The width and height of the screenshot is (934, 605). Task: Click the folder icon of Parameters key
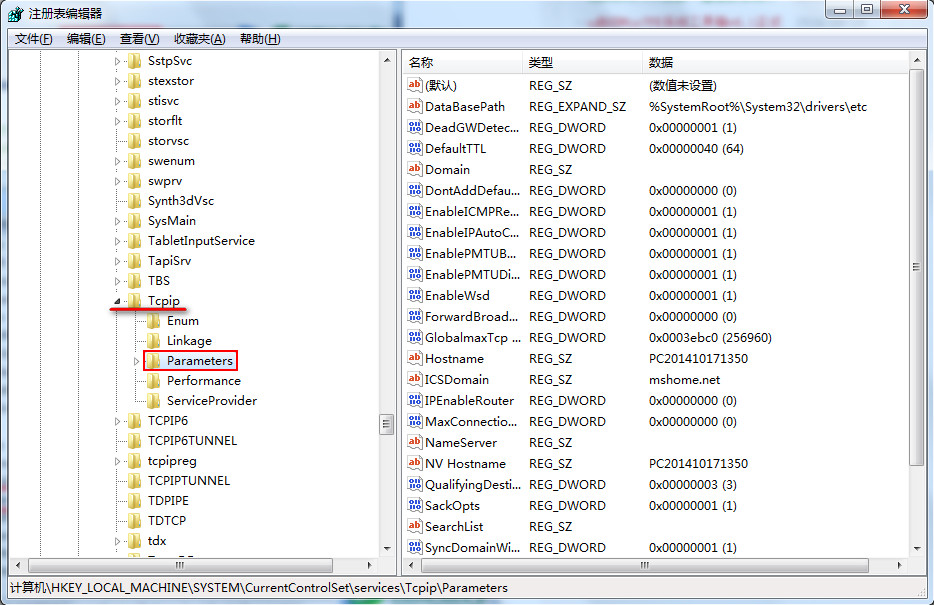tap(153, 360)
